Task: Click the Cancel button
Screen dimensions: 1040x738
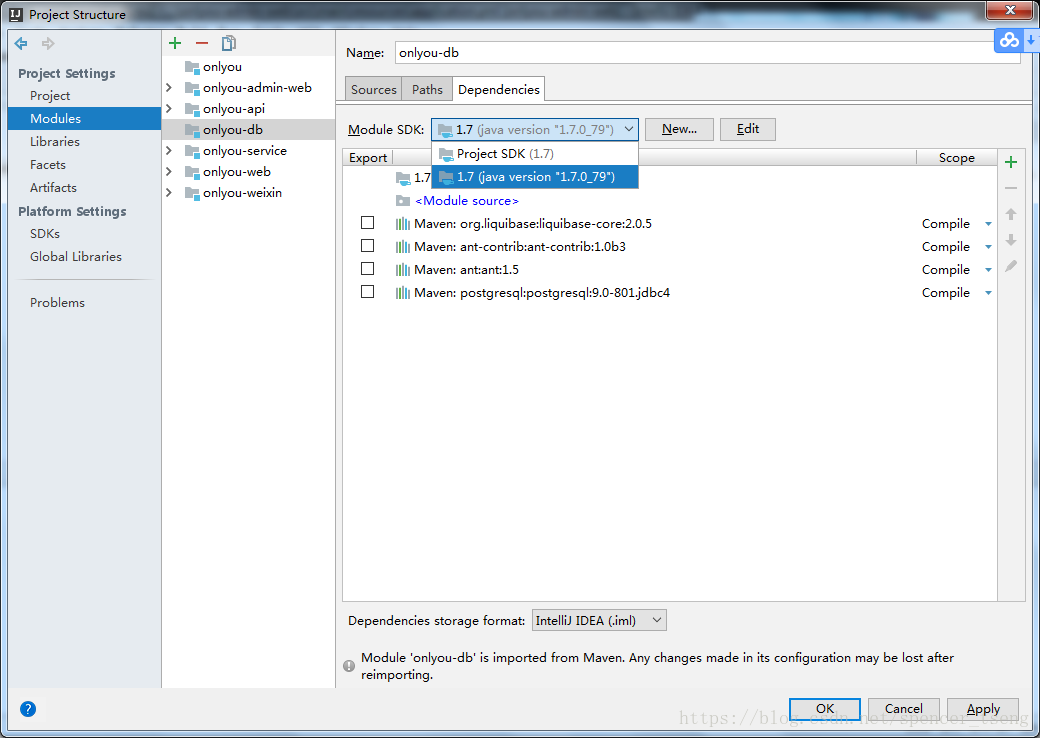Action: click(x=903, y=709)
